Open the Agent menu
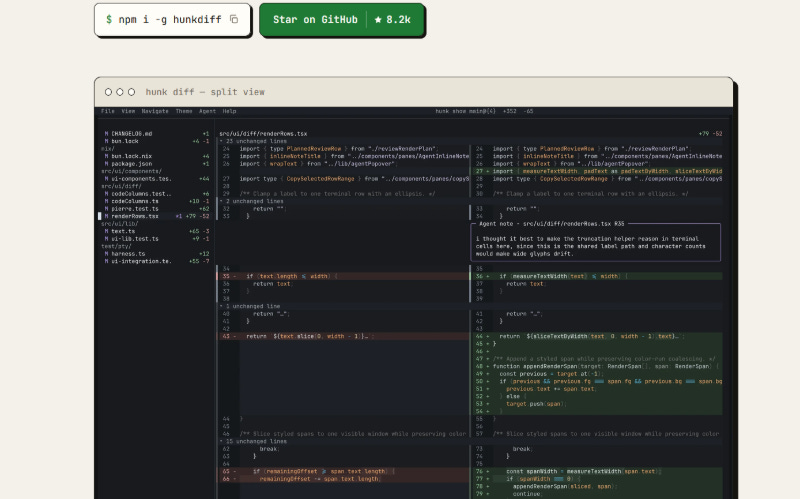This screenshot has height=499, width=800. [207, 111]
